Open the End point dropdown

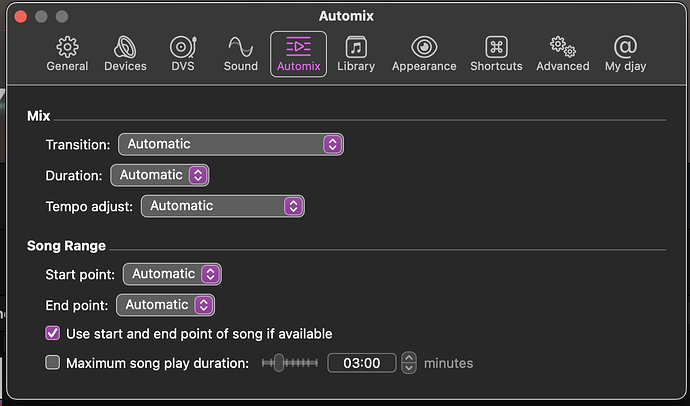(x=165, y=305)
